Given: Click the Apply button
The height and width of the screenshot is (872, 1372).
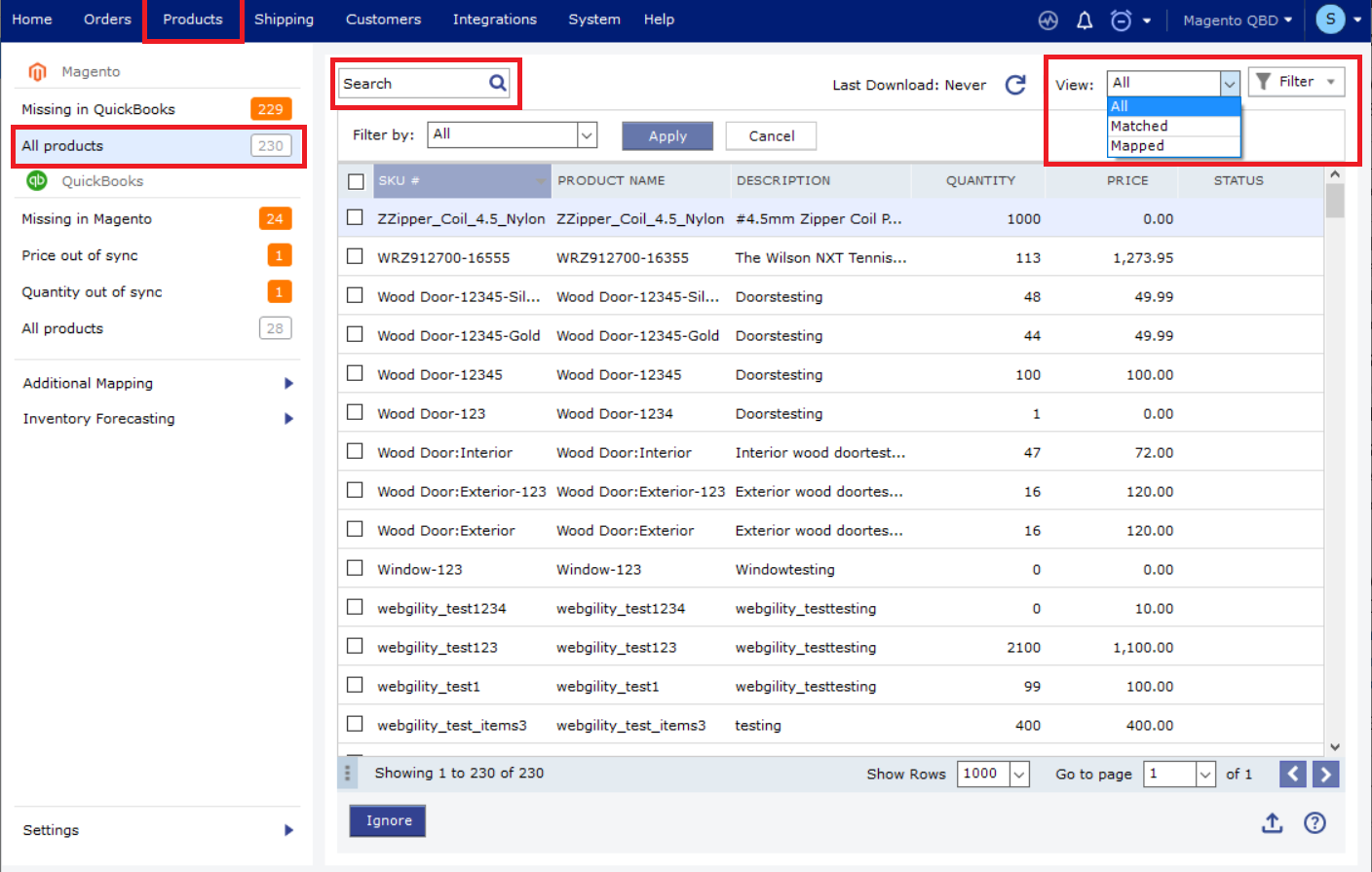Looking at the screenshot, I should coord(667,136).
